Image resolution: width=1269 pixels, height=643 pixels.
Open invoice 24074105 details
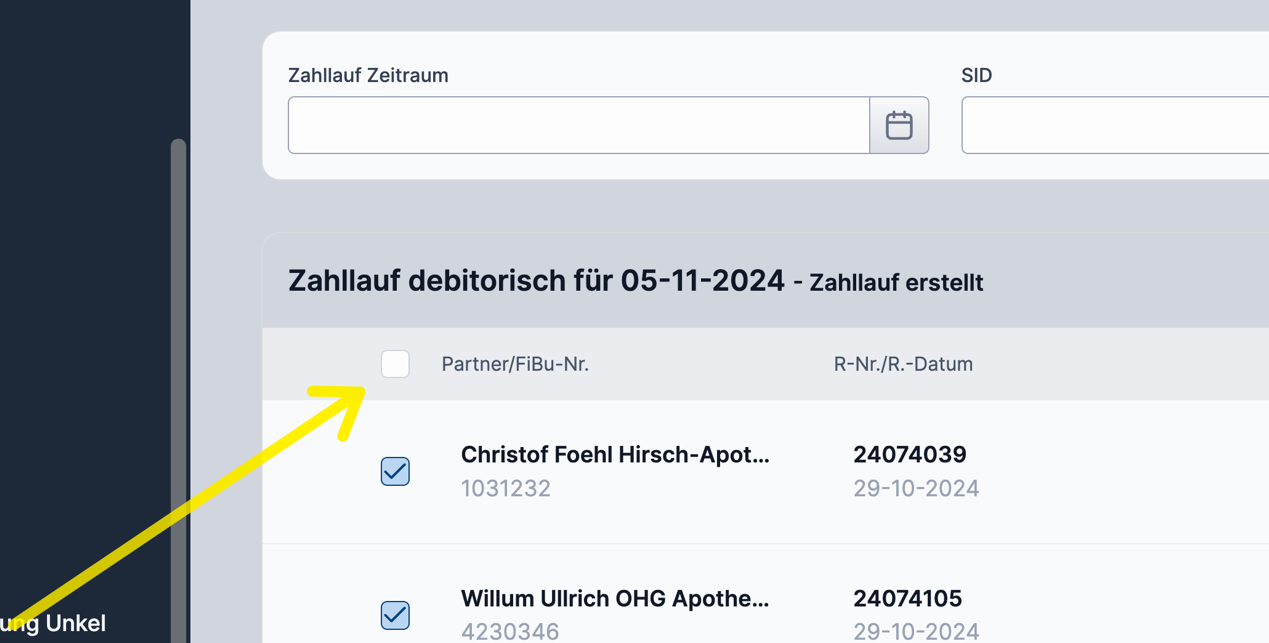(x=907, y=598)
